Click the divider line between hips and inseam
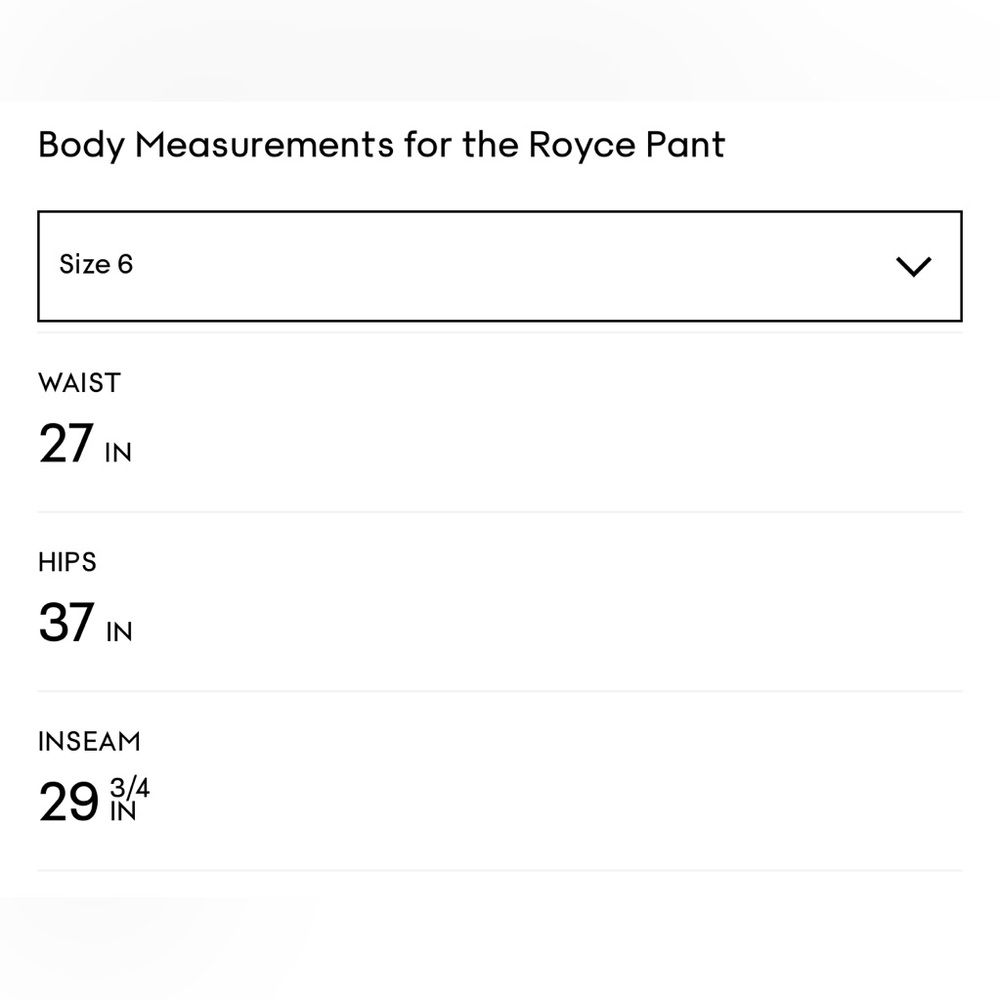Screen dimensions: 1000x1000 tap(499, 691)
